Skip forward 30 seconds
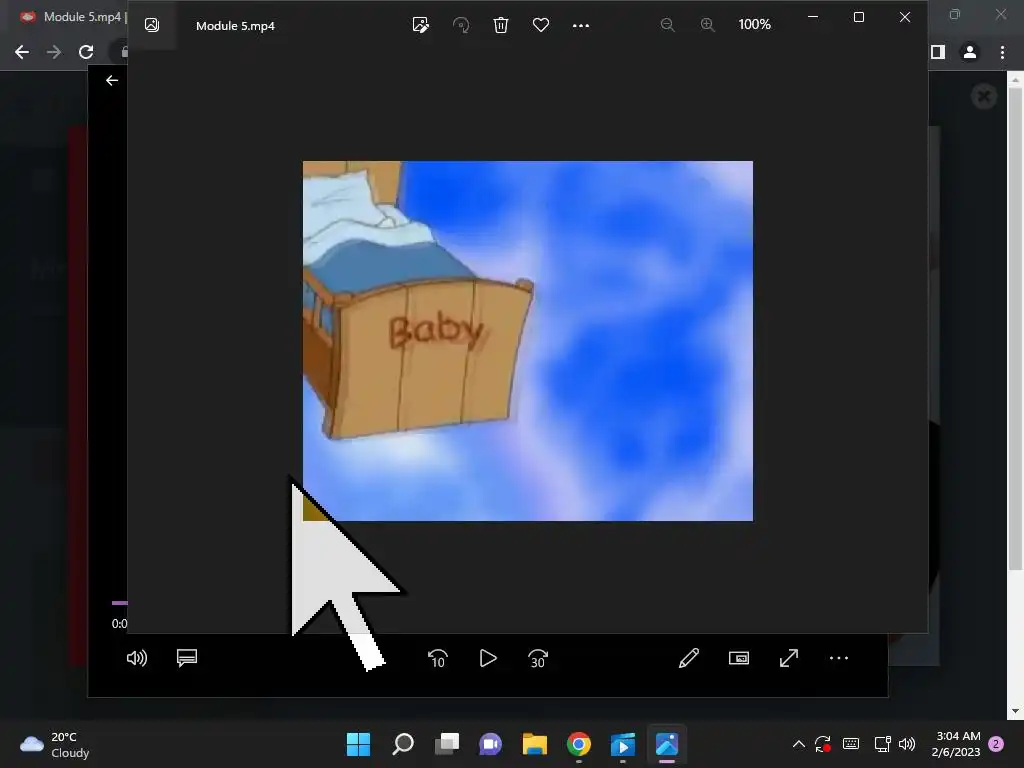Screen dimensions: 1024x768 pyautogui.click(x=538, y=658)
